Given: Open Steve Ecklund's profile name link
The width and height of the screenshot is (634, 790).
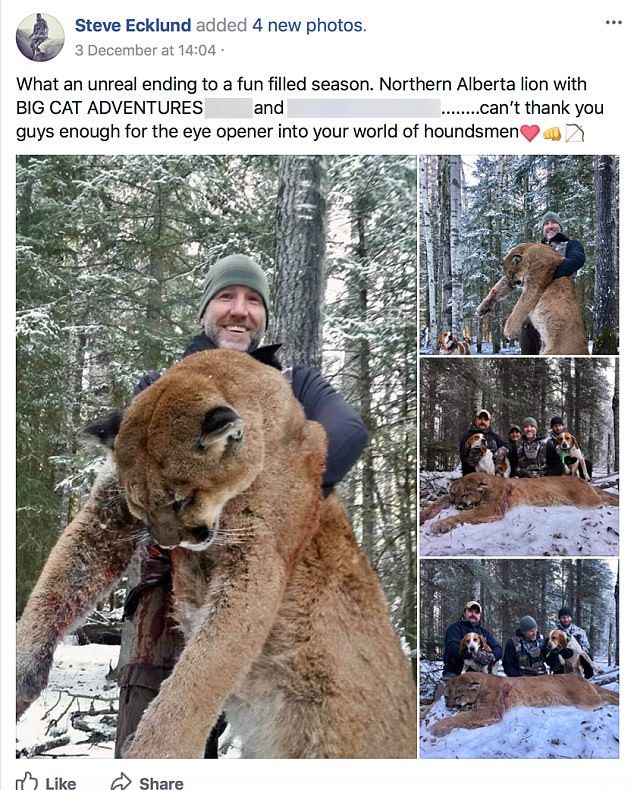Looking at the screenshot, I should pos(133,25).
